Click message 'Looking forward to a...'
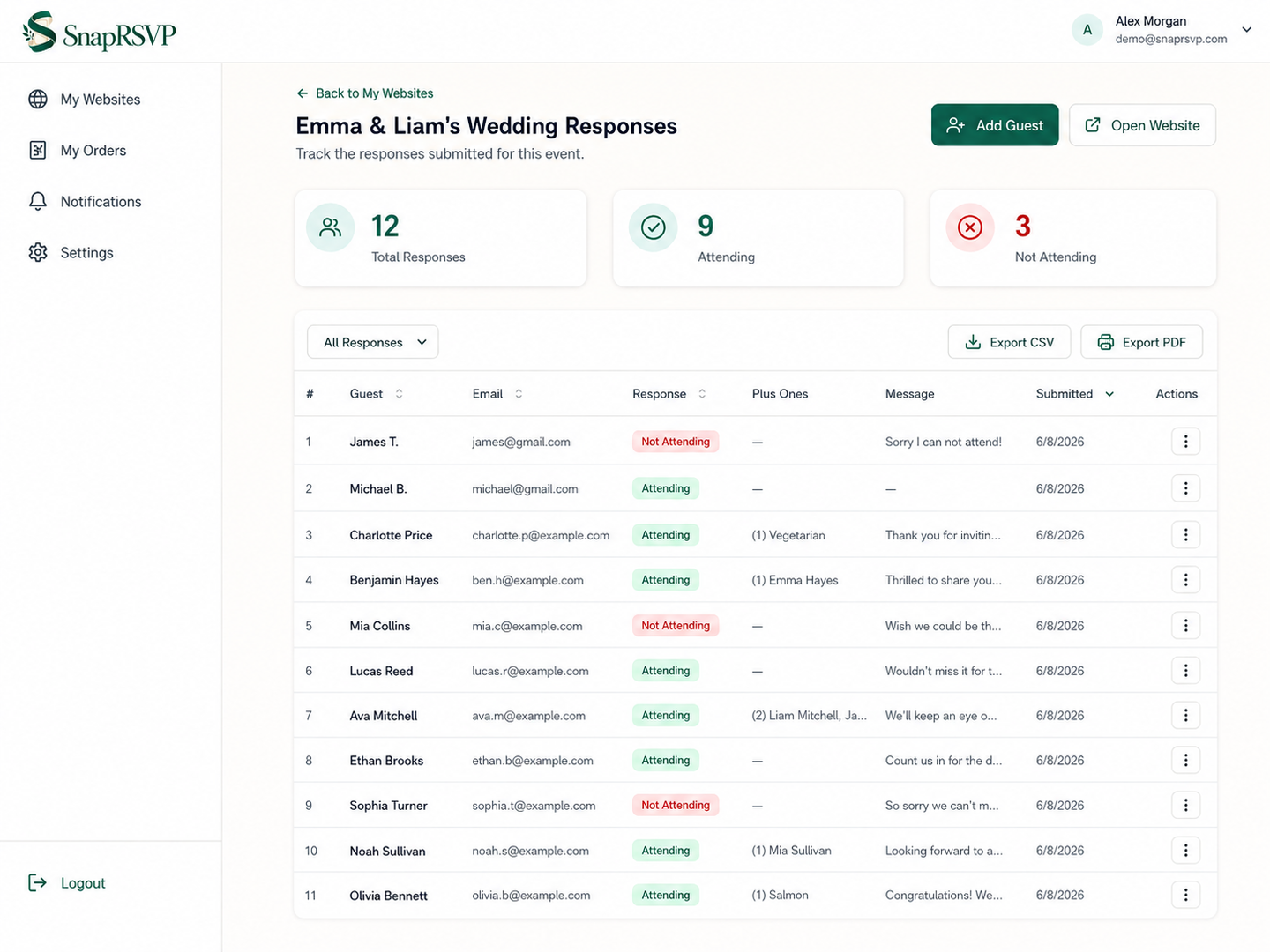Viewport: 1270px width, 952px height. pyautogui.click(x=944, y=851)
